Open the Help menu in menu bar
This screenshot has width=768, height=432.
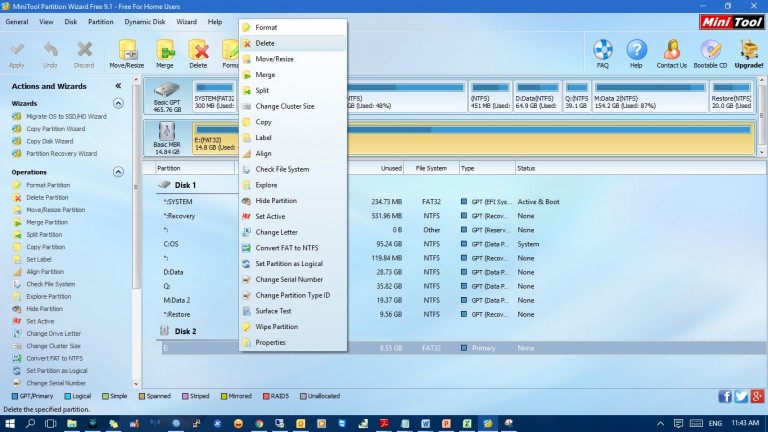(x=215, y=22)
